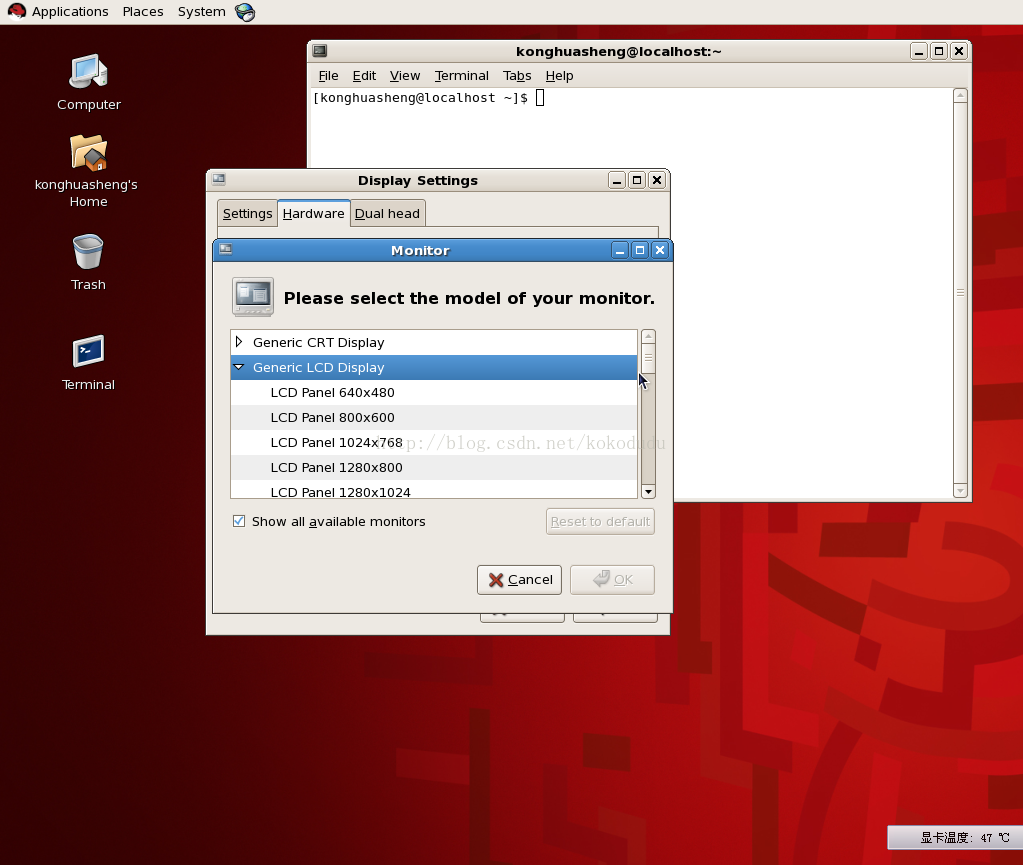Uncheck Show all available monitors
The image size is (1023, 865).
(x=239, y=521)
